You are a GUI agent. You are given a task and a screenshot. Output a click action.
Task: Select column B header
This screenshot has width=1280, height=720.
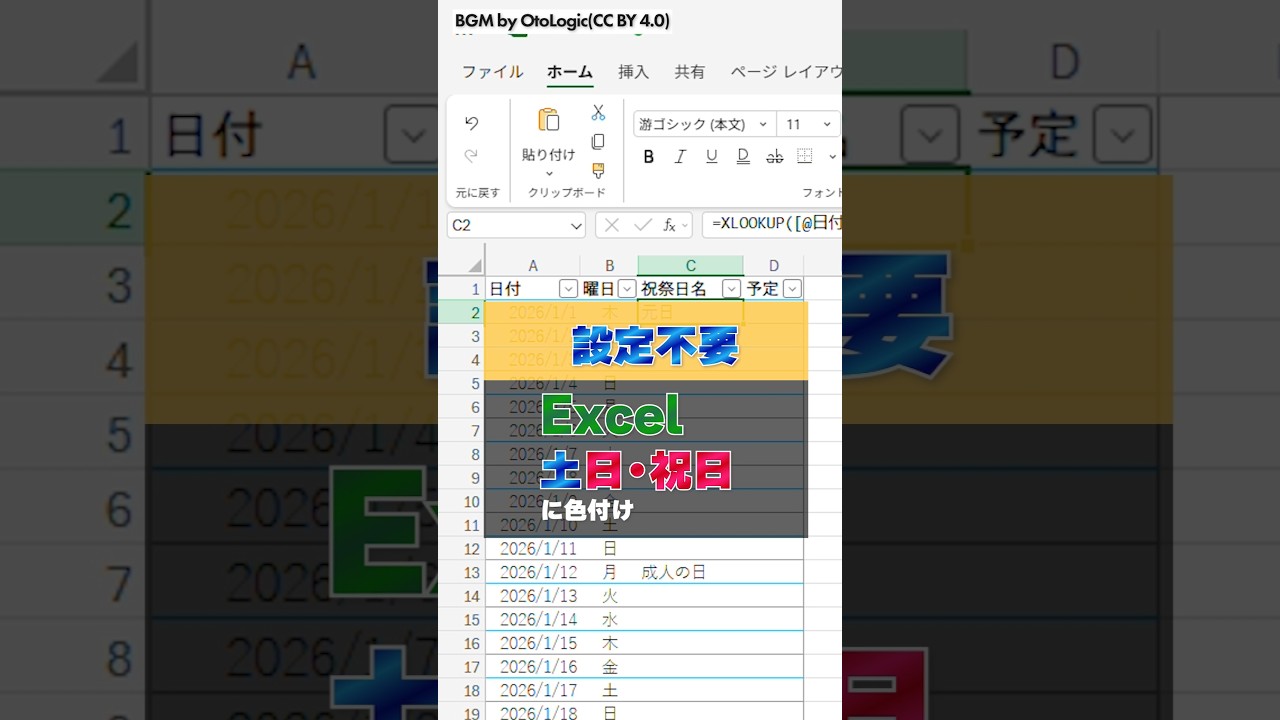[609, 266]
